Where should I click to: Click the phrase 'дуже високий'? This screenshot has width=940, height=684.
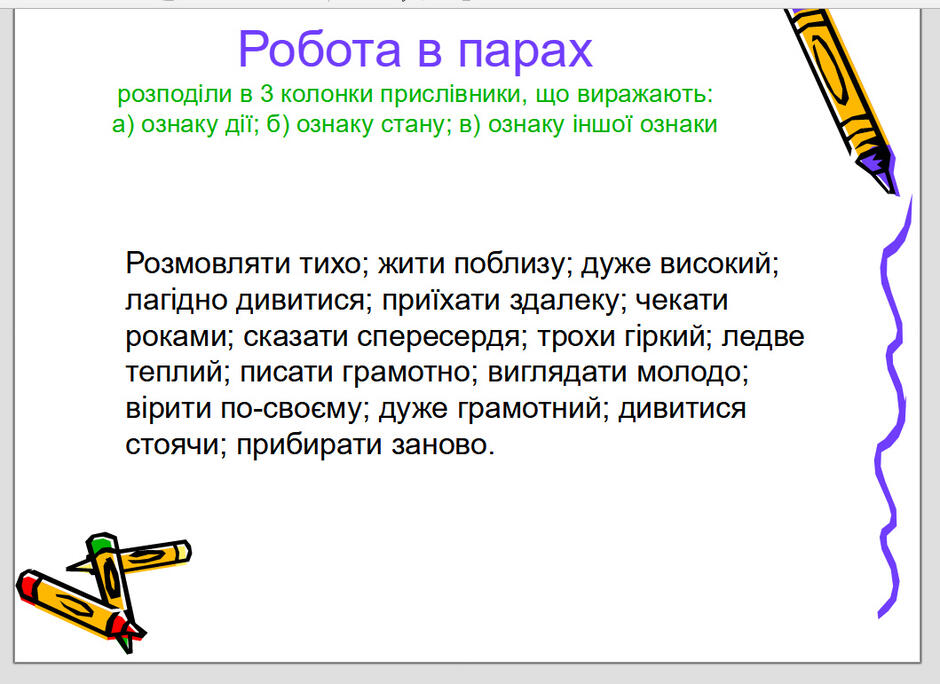676,264
